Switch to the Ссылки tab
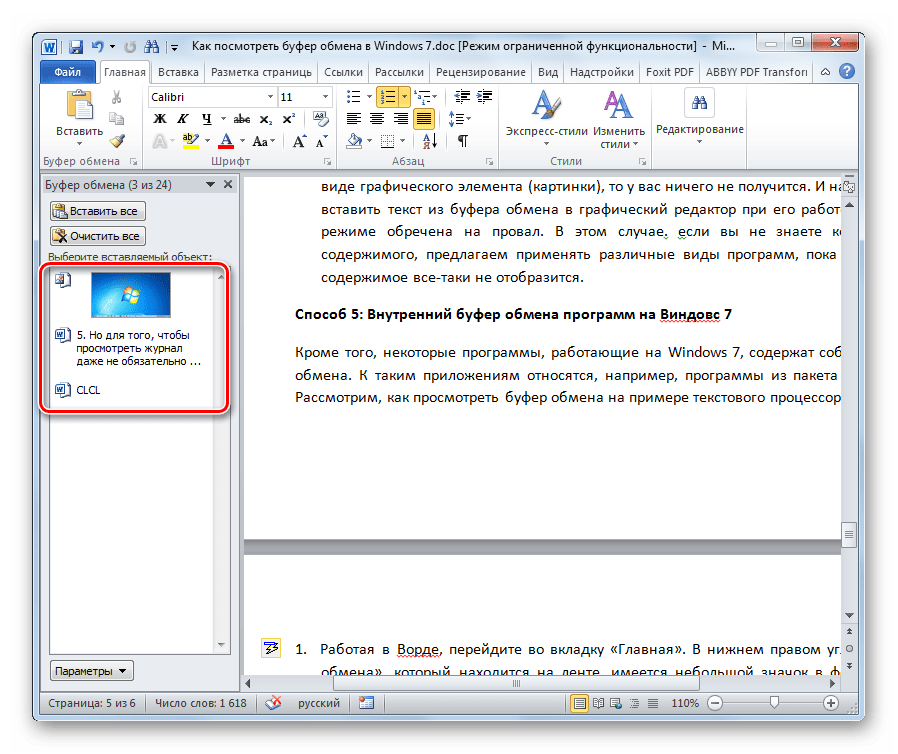This screenshot has width=898, height=754. click(x=343, y=72)
